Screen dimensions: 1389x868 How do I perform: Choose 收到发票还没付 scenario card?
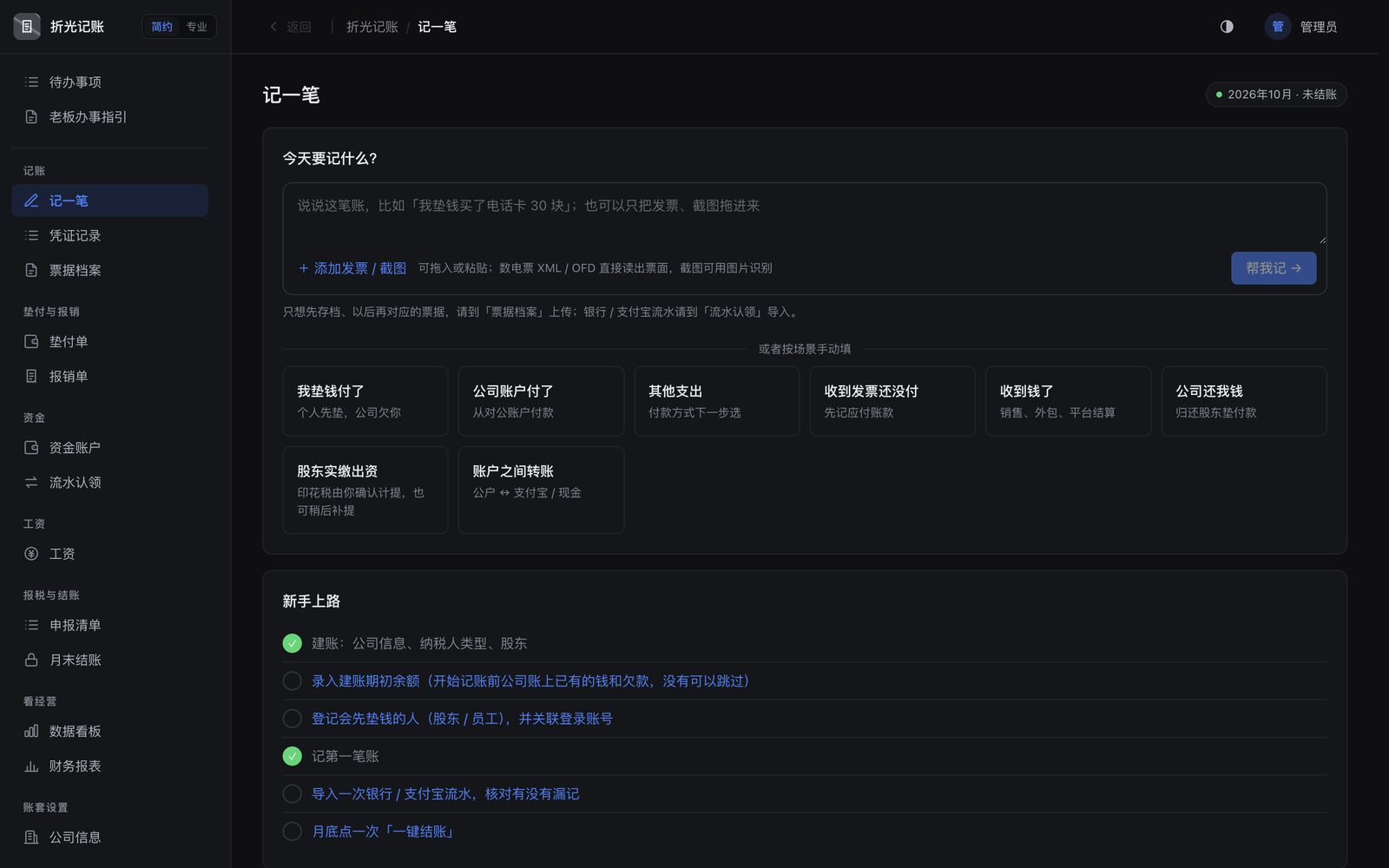[892, 401]
